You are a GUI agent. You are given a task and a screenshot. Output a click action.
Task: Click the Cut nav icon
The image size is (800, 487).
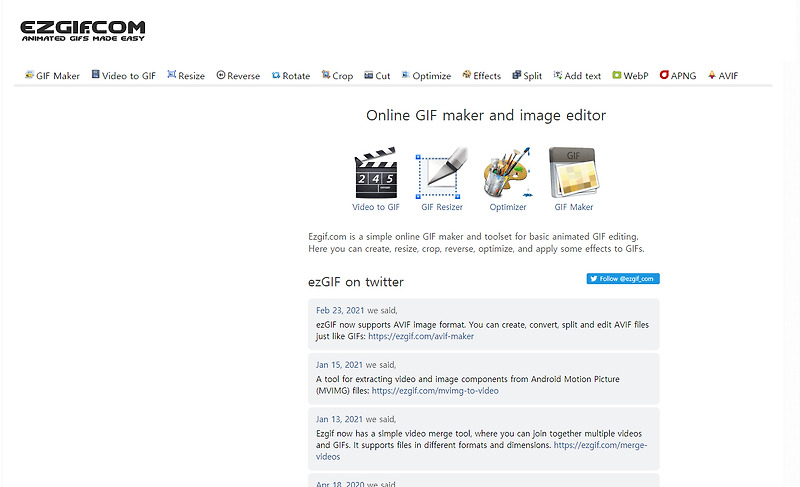[x=368, y=75]
